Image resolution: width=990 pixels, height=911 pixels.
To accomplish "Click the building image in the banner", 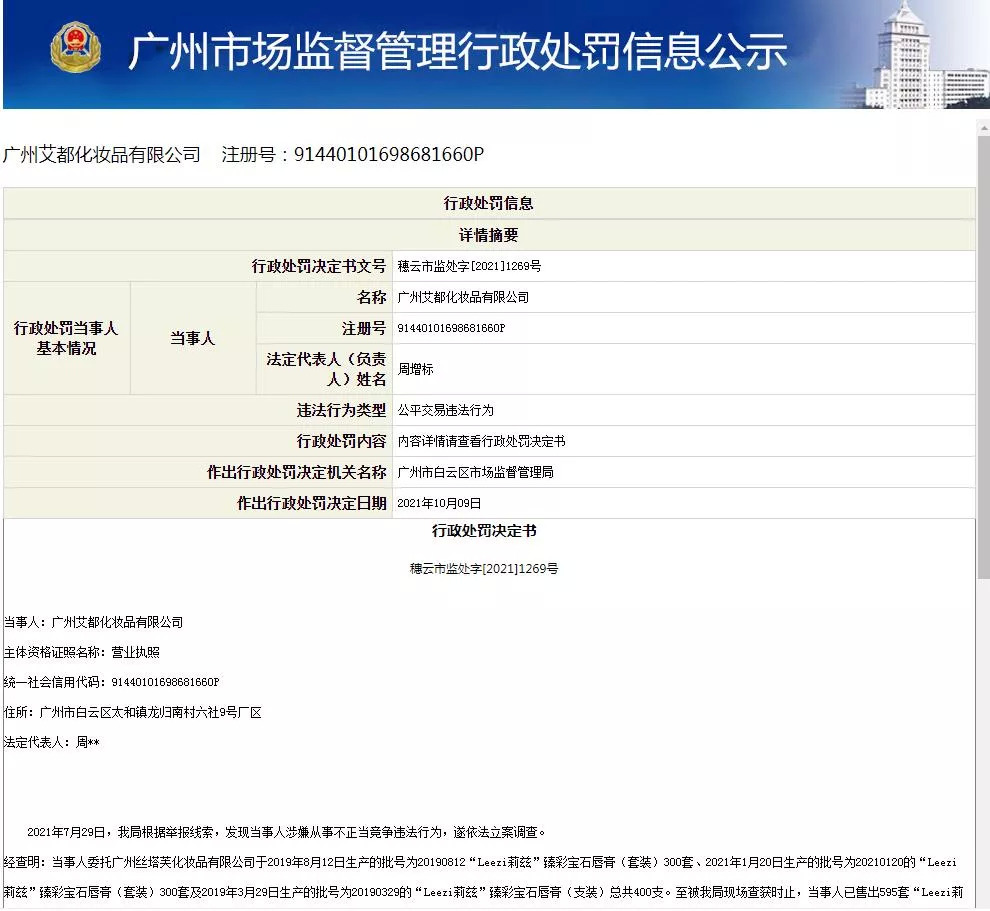I will click(915, 57).
